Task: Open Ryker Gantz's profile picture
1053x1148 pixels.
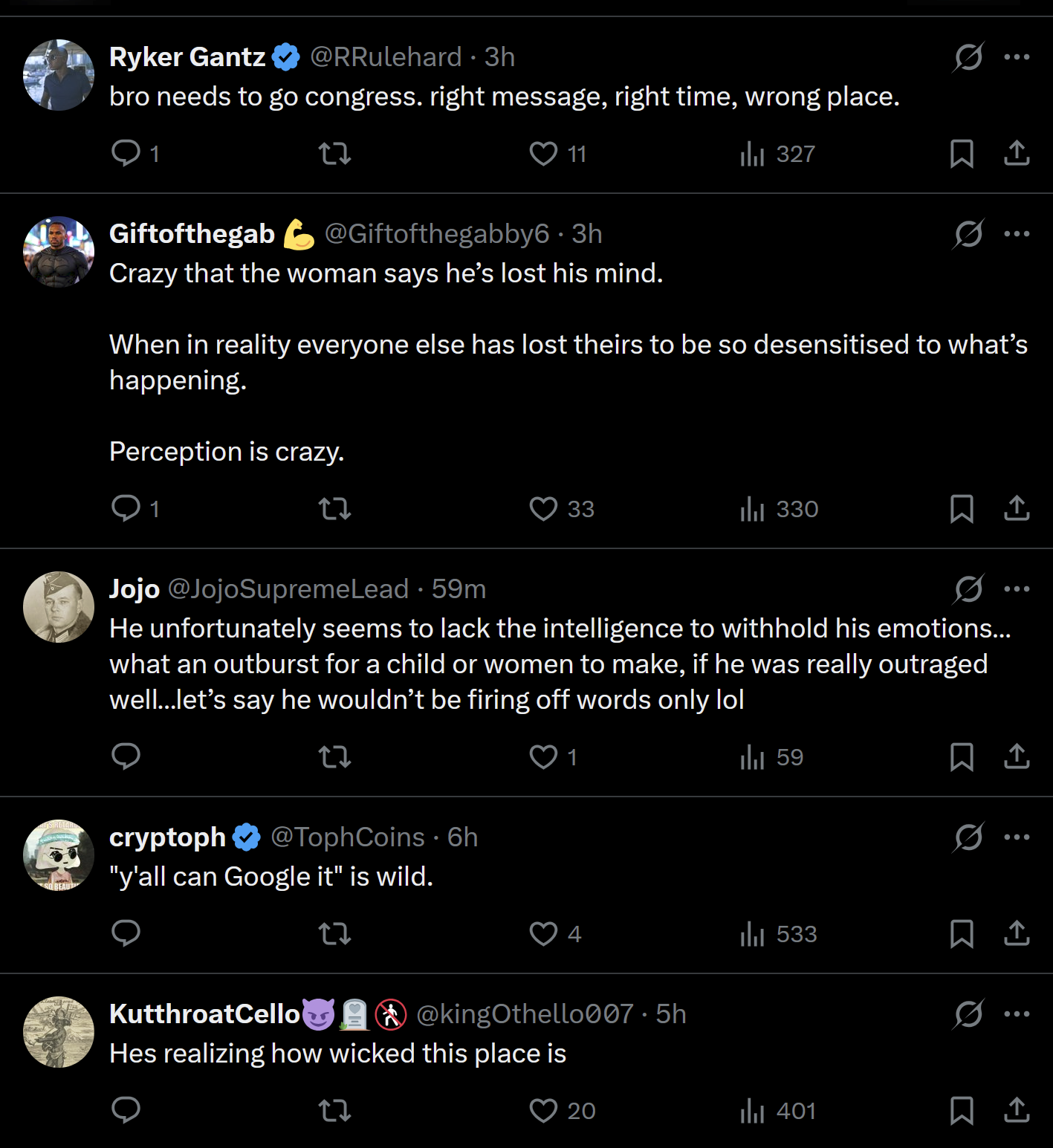Action: point(59,75)
